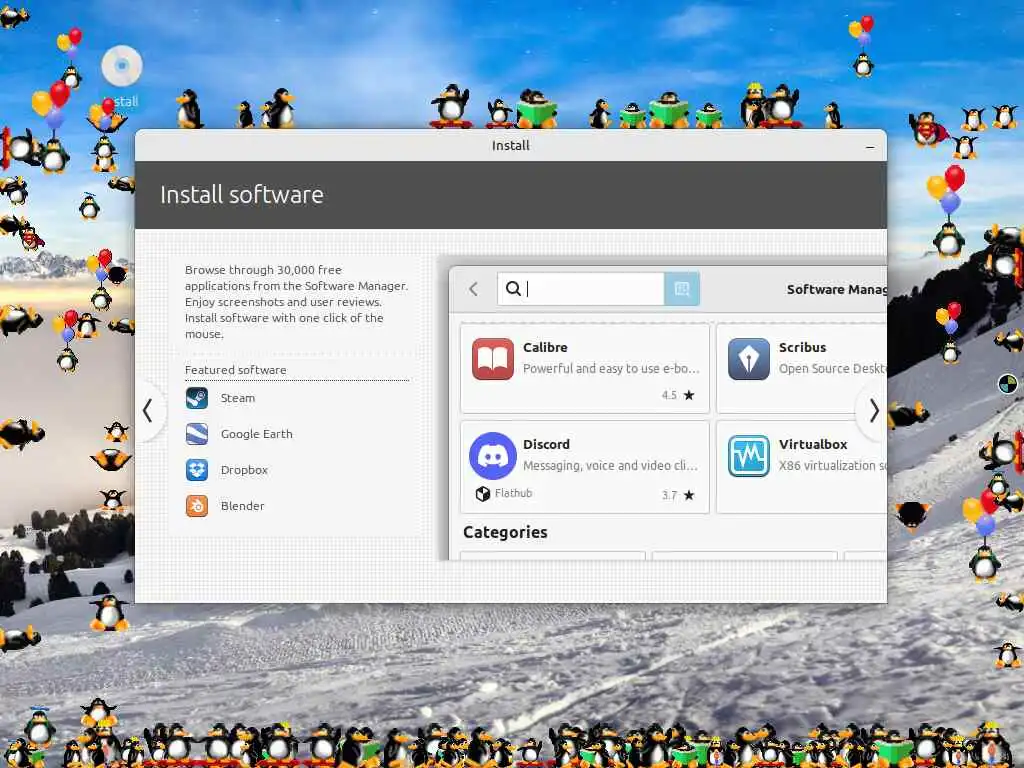Click the Categories heading
This screenshot has height=768, width=1024.
[x=505, y=532]
